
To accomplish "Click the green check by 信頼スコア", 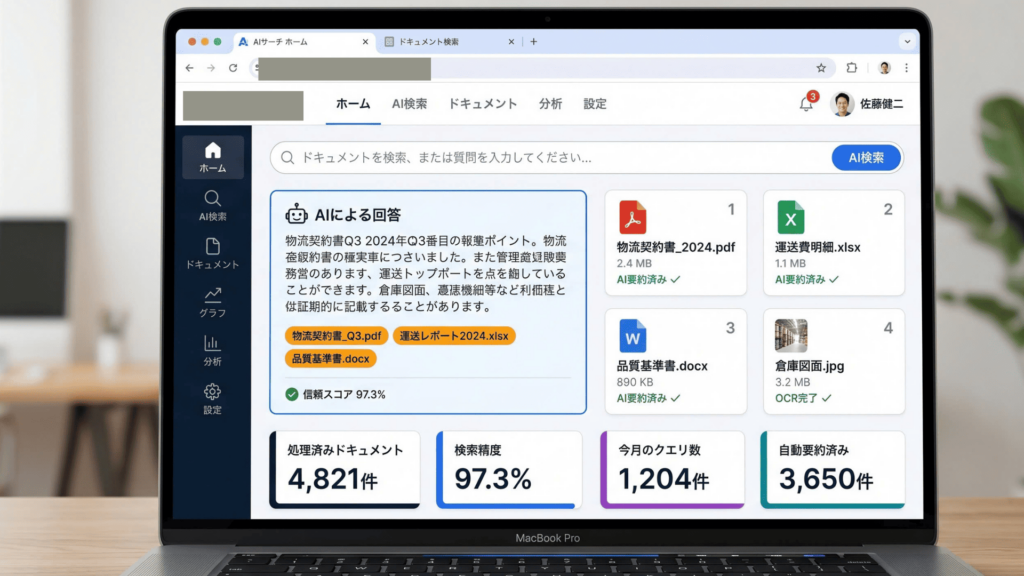I will tap(292, 394).
